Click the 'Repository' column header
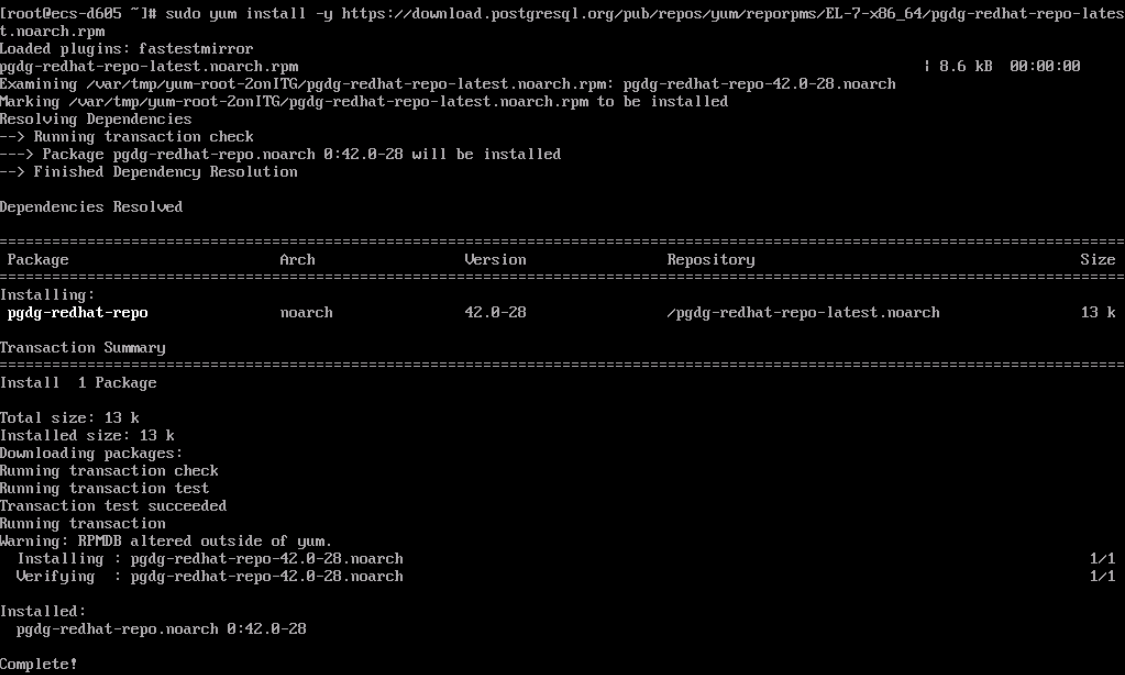 click(x=711, y=260)
